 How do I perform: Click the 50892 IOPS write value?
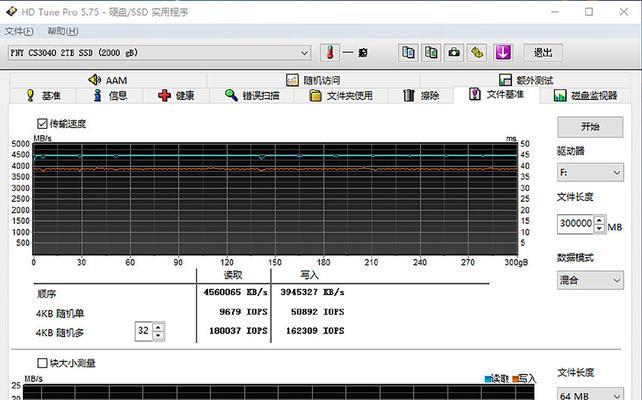[x=317, y=312]
